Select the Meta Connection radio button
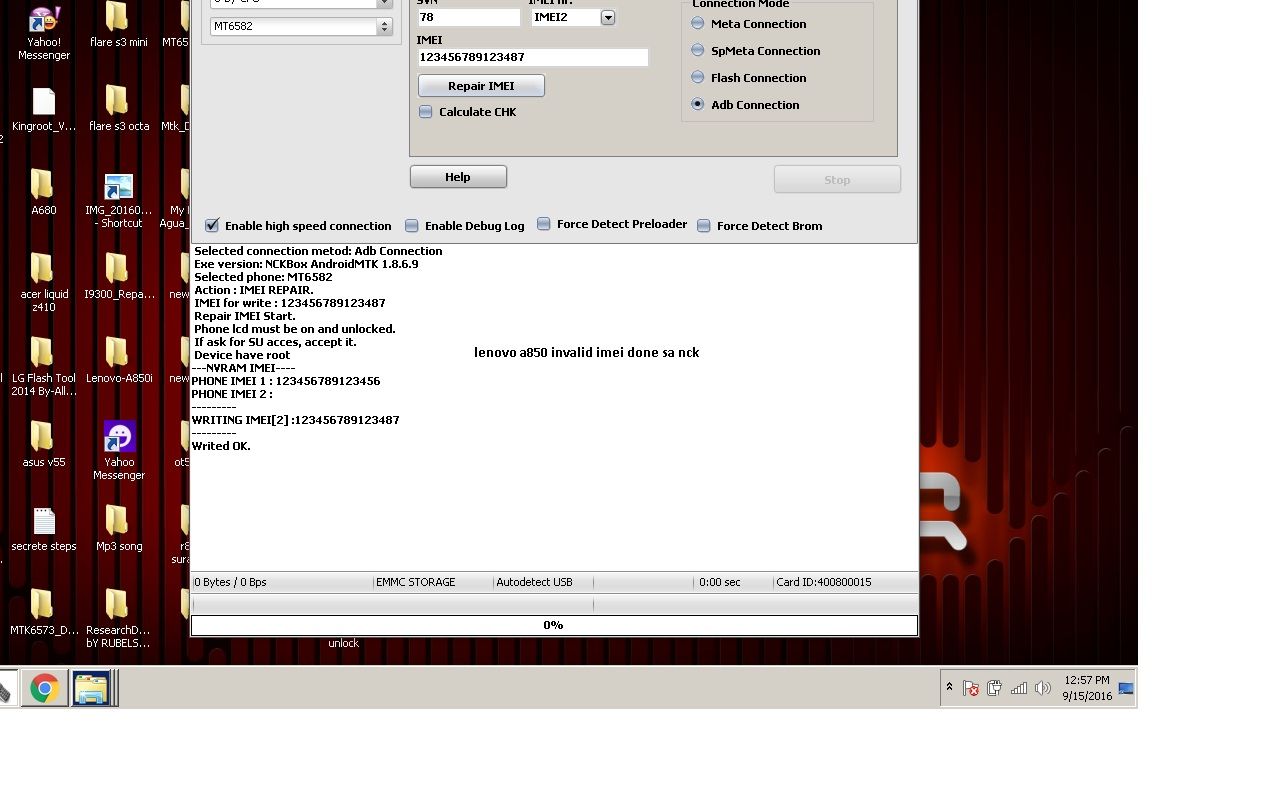The width and height of the screenshot is (1280, 800). coord(697,23)
